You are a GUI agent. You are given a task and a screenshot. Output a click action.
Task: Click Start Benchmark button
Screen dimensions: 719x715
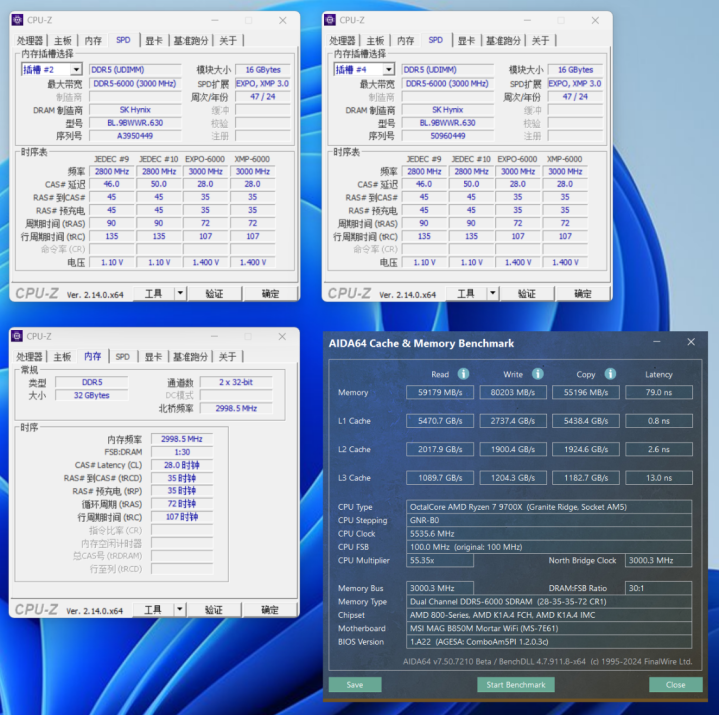coord(516,685)
